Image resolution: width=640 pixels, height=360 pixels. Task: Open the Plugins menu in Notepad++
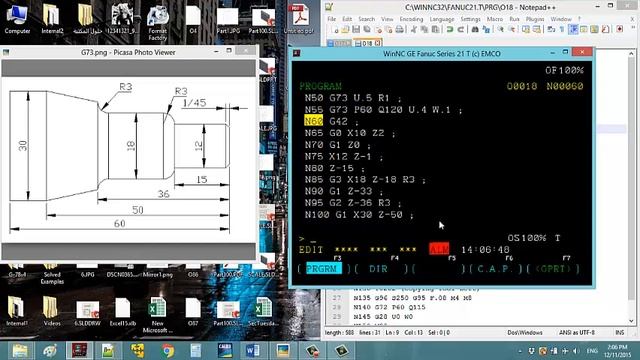tap(535, 19)
